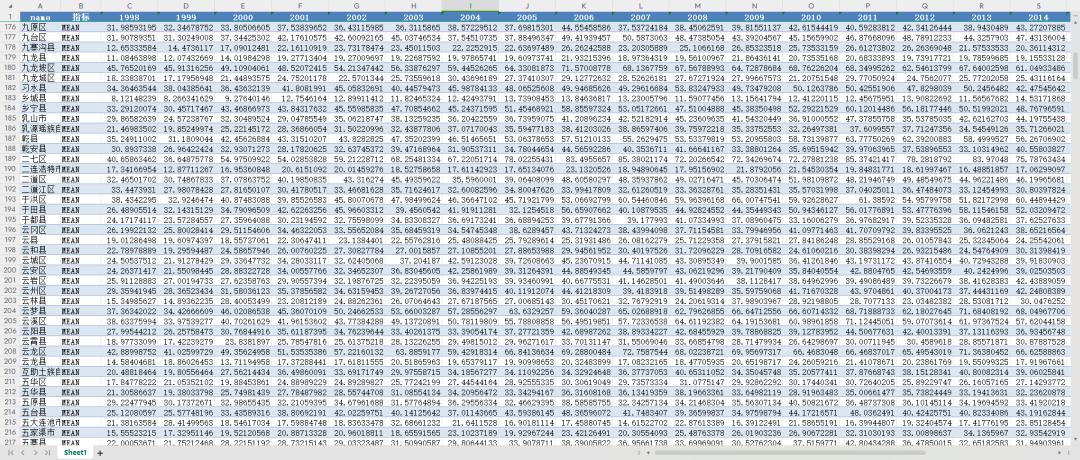The height and width of the screenshot is (460, 1080).
Task: Select cell 34.1365967 in row 216
Action: (982, 433)
